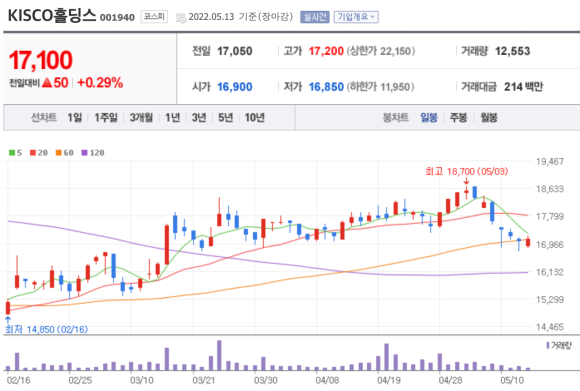This screenshot has height=391, width=580.
Task: Click the 실시간 real-time button
Action: coord(315,17)
